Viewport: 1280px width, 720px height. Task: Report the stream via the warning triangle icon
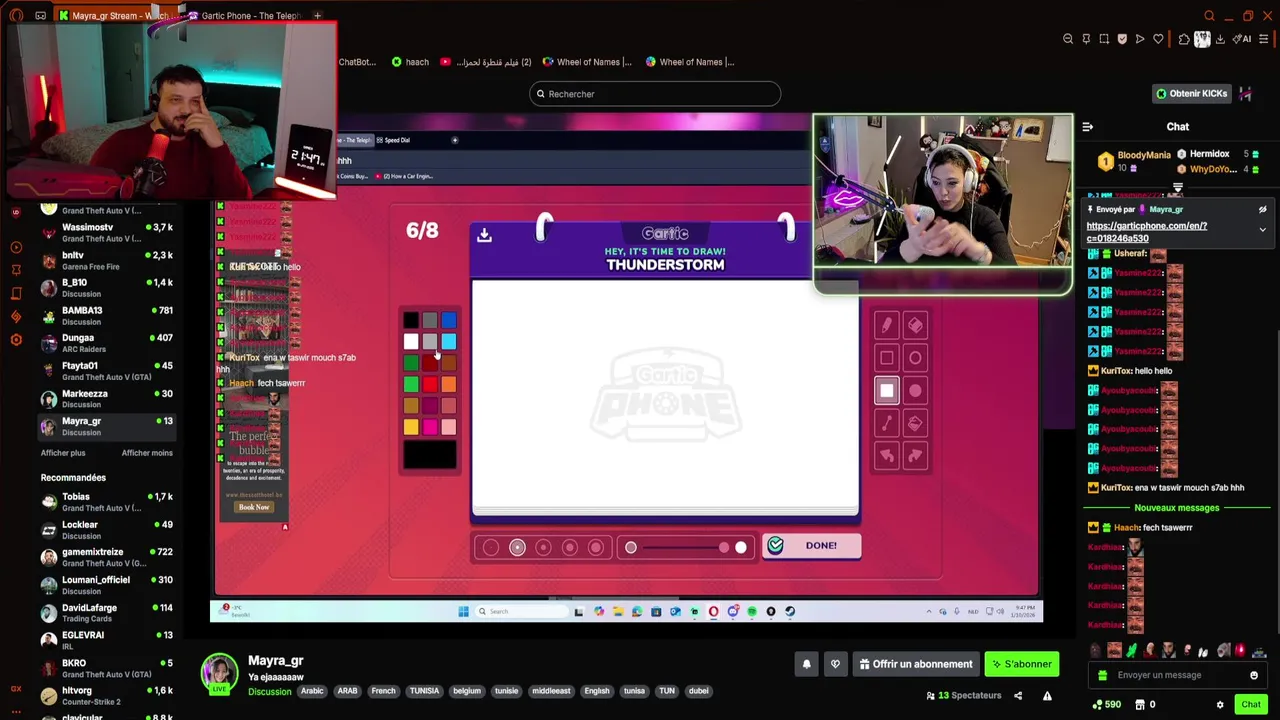[1047, 696]
